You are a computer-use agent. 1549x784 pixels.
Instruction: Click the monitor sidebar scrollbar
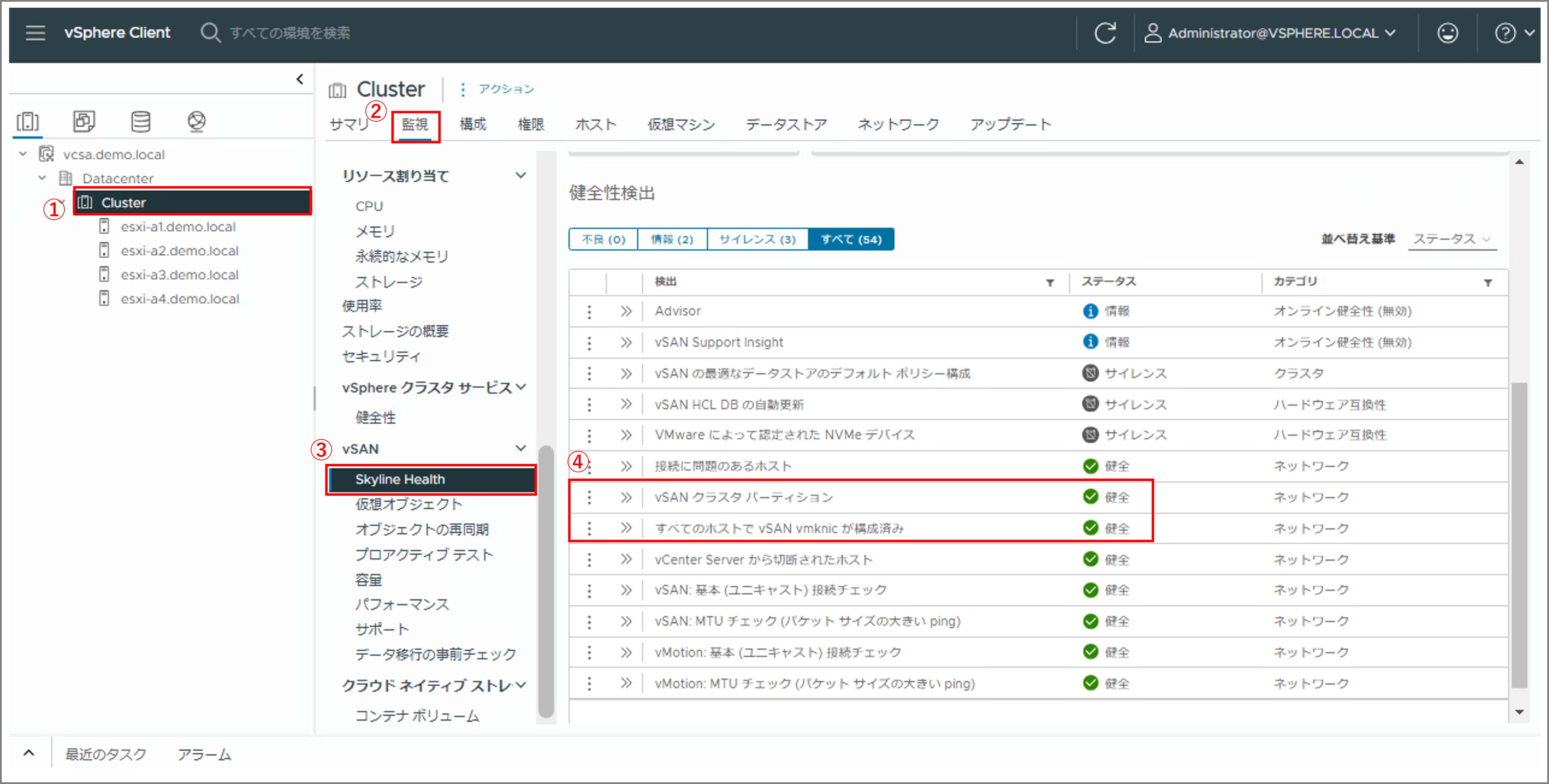(546, 581)
